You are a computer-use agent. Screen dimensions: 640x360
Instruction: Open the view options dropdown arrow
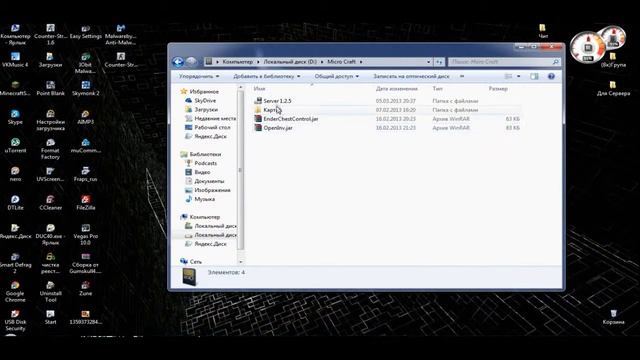518,76
